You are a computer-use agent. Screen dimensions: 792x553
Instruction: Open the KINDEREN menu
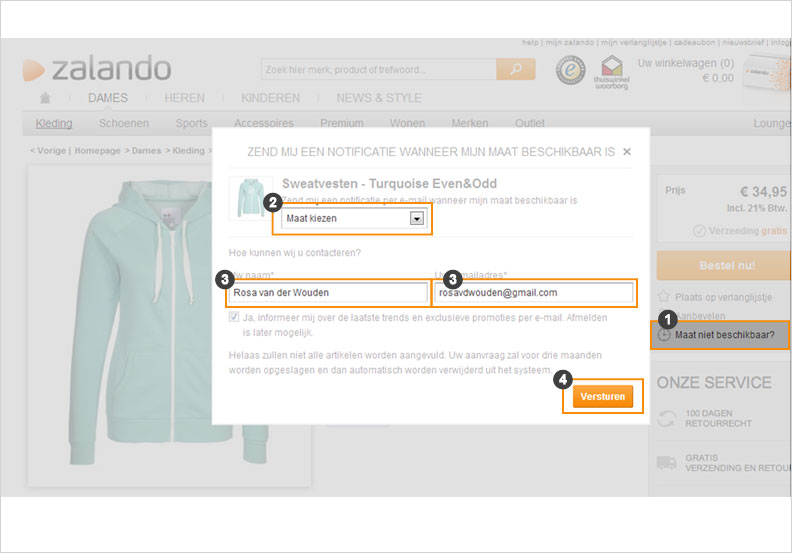point(270,98)
